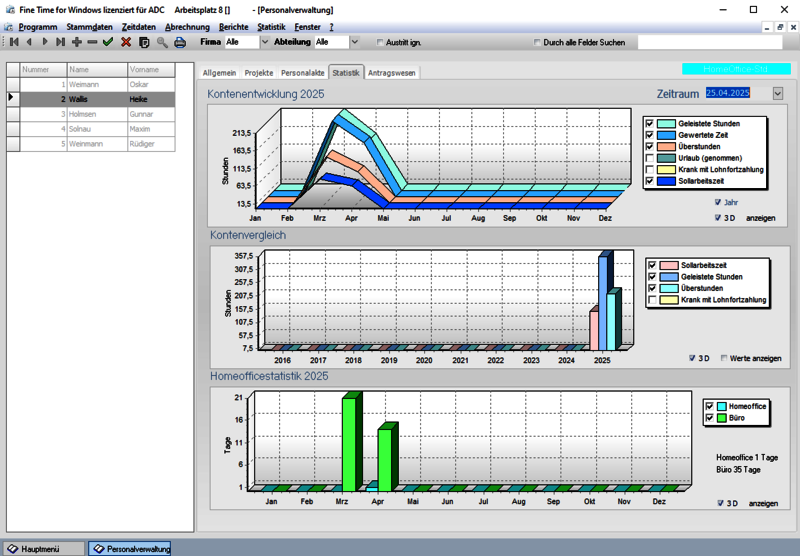Print using the printer icon
The image size is (800, 556).
coord(180,42)
